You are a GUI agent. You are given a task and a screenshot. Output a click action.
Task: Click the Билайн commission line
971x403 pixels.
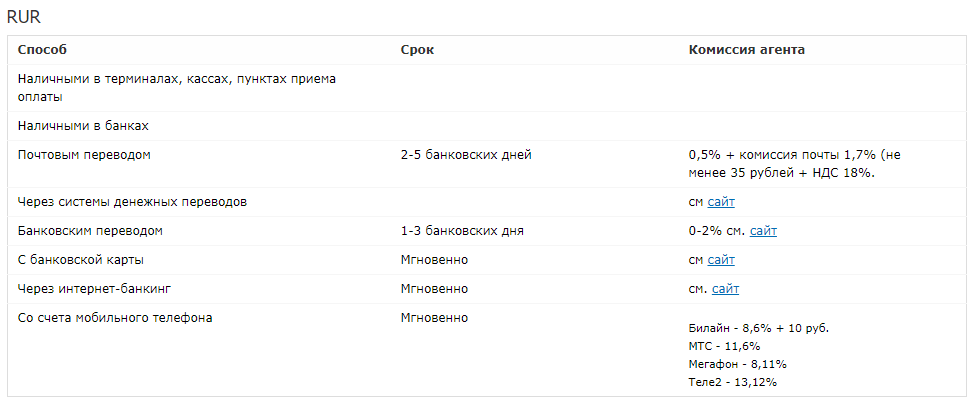tap(758, 328)
